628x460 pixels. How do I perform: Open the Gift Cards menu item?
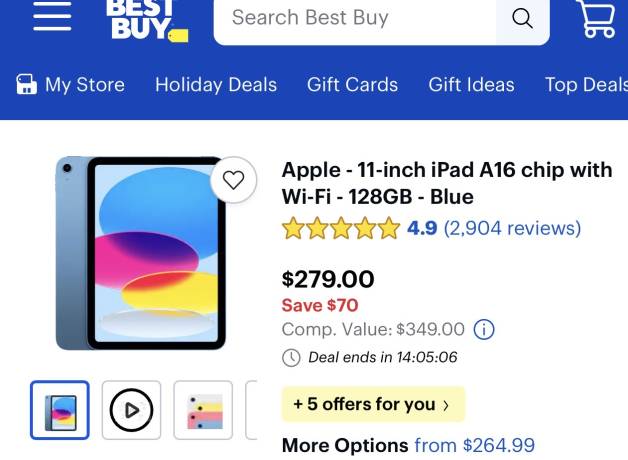pyautogui.click(x=352, y=85)
